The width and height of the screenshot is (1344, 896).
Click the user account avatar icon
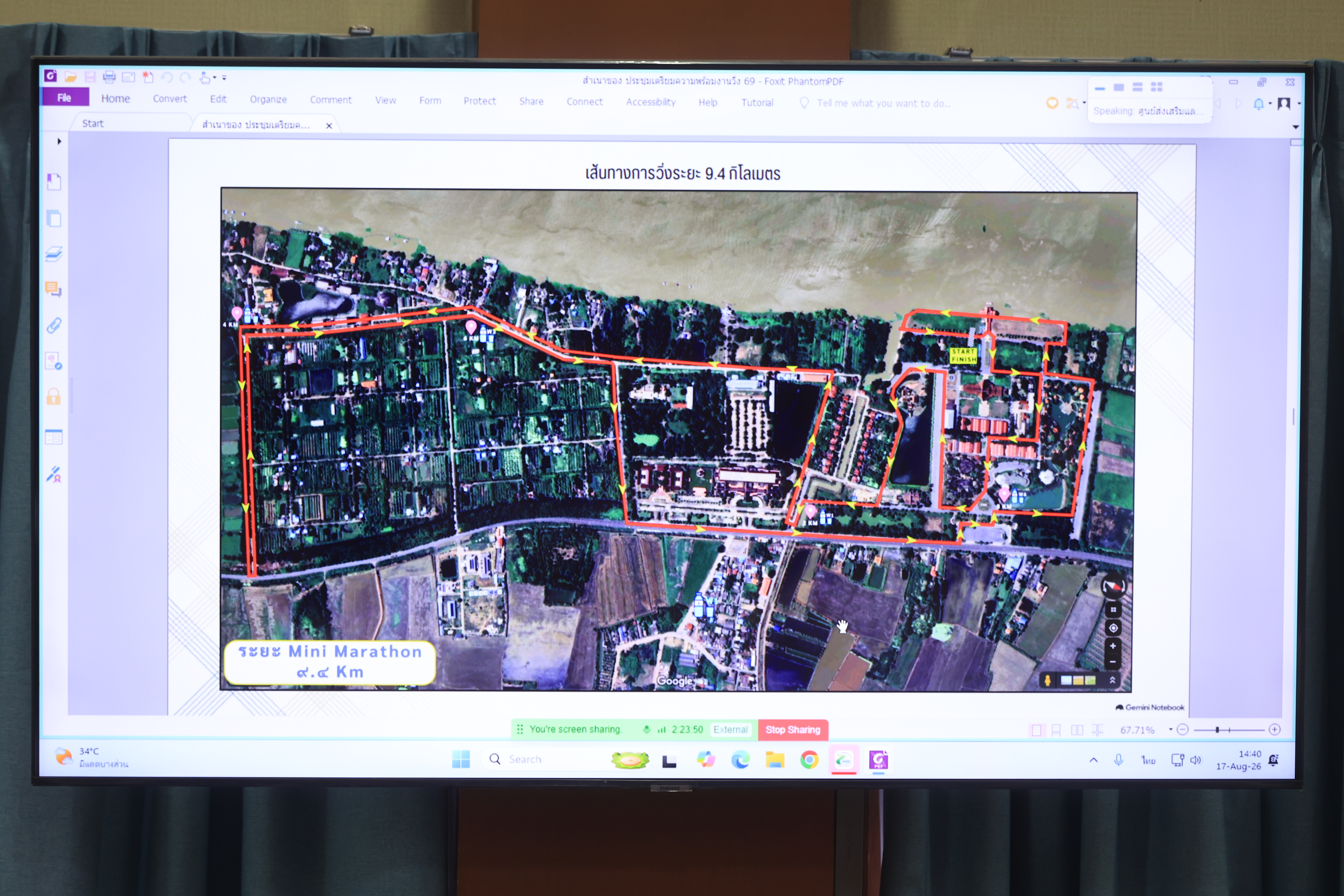(x=1284, y=104)
